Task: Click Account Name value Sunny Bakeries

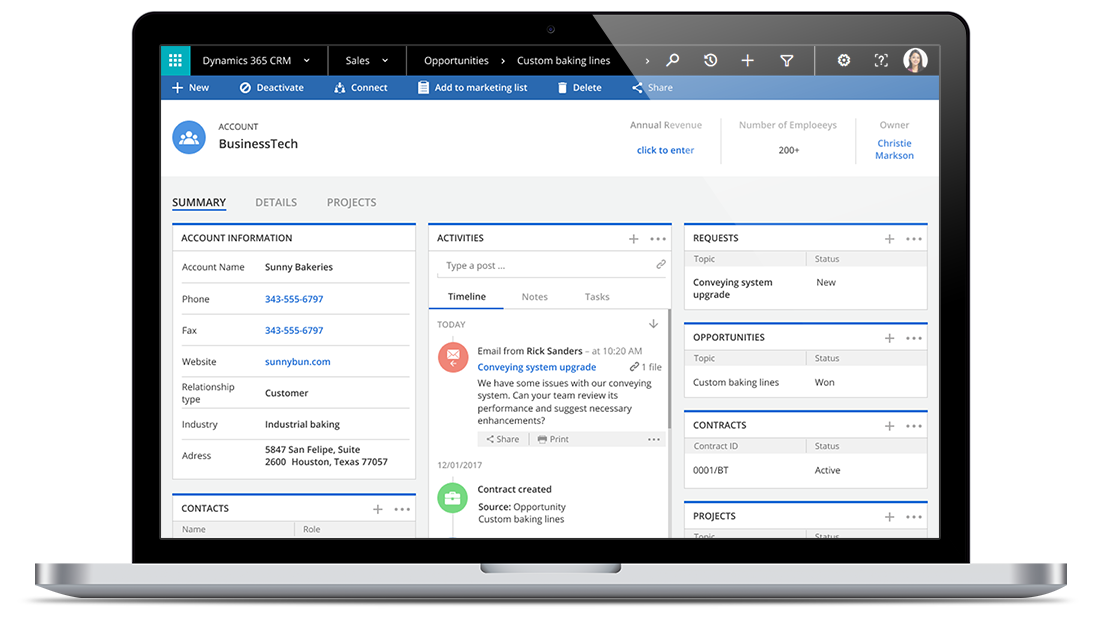Action: [299, 267]
